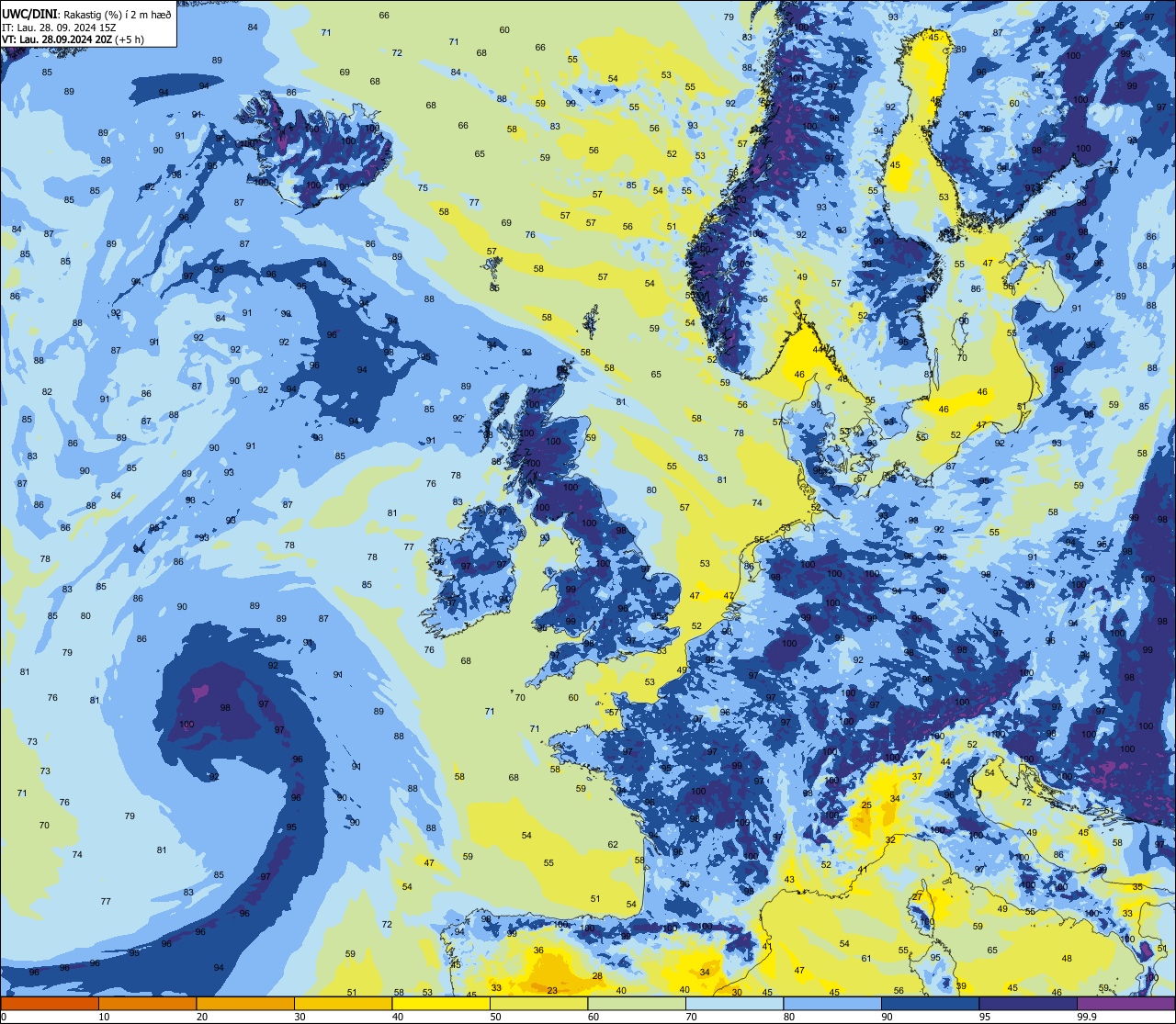Viewport: 1176px width, 1024px height.
Task: Click the "10" tick label on the legend
Action: click(104, 1017)
